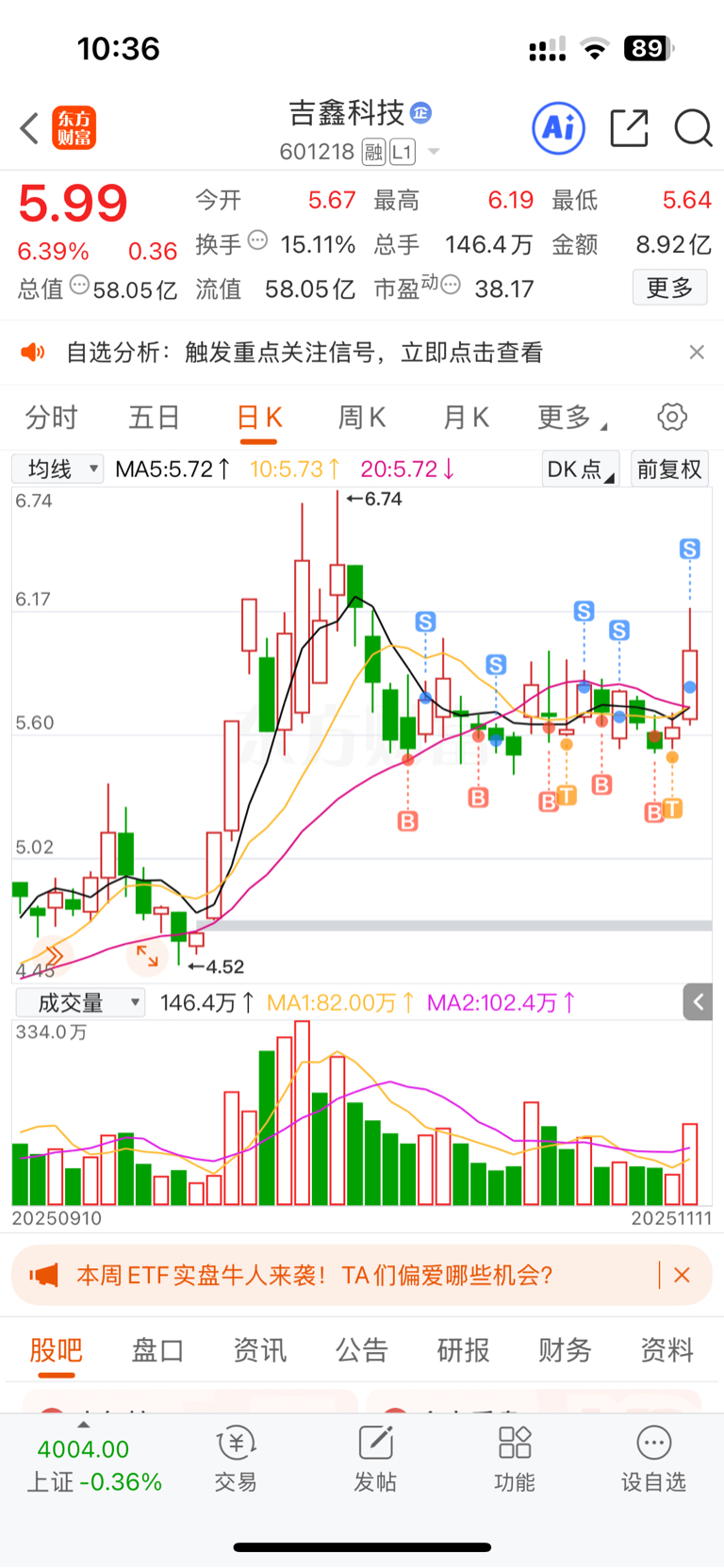The height and width of the screenshot is (1568, 724).
Task: Tap the verified badge beside 吉鑫科技
Action: tap(421, 113)
